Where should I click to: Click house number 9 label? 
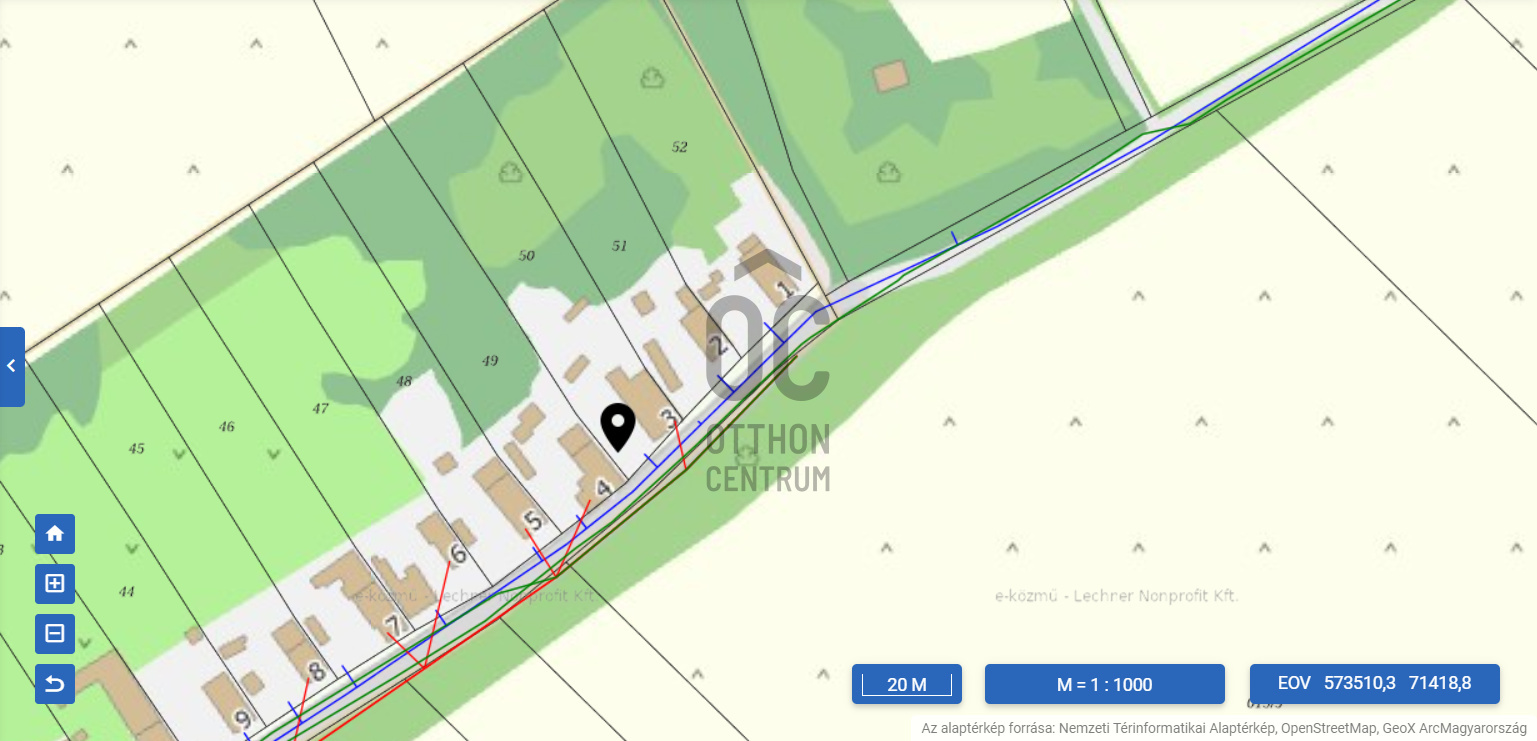coord(241,718)
